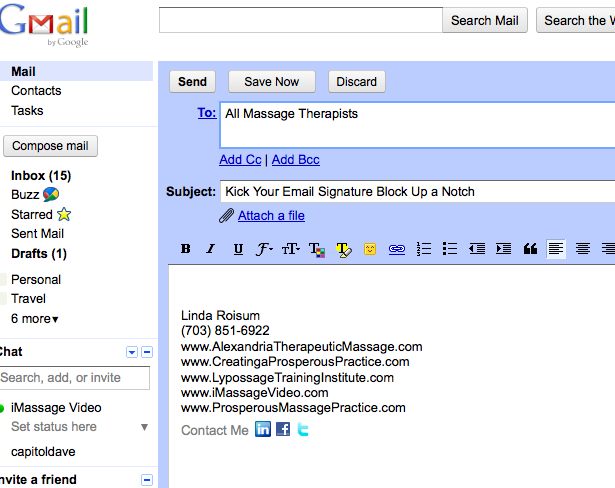615x488 pixels.
Task: Click the Gmail logo
Action: [x=44, y=24]
